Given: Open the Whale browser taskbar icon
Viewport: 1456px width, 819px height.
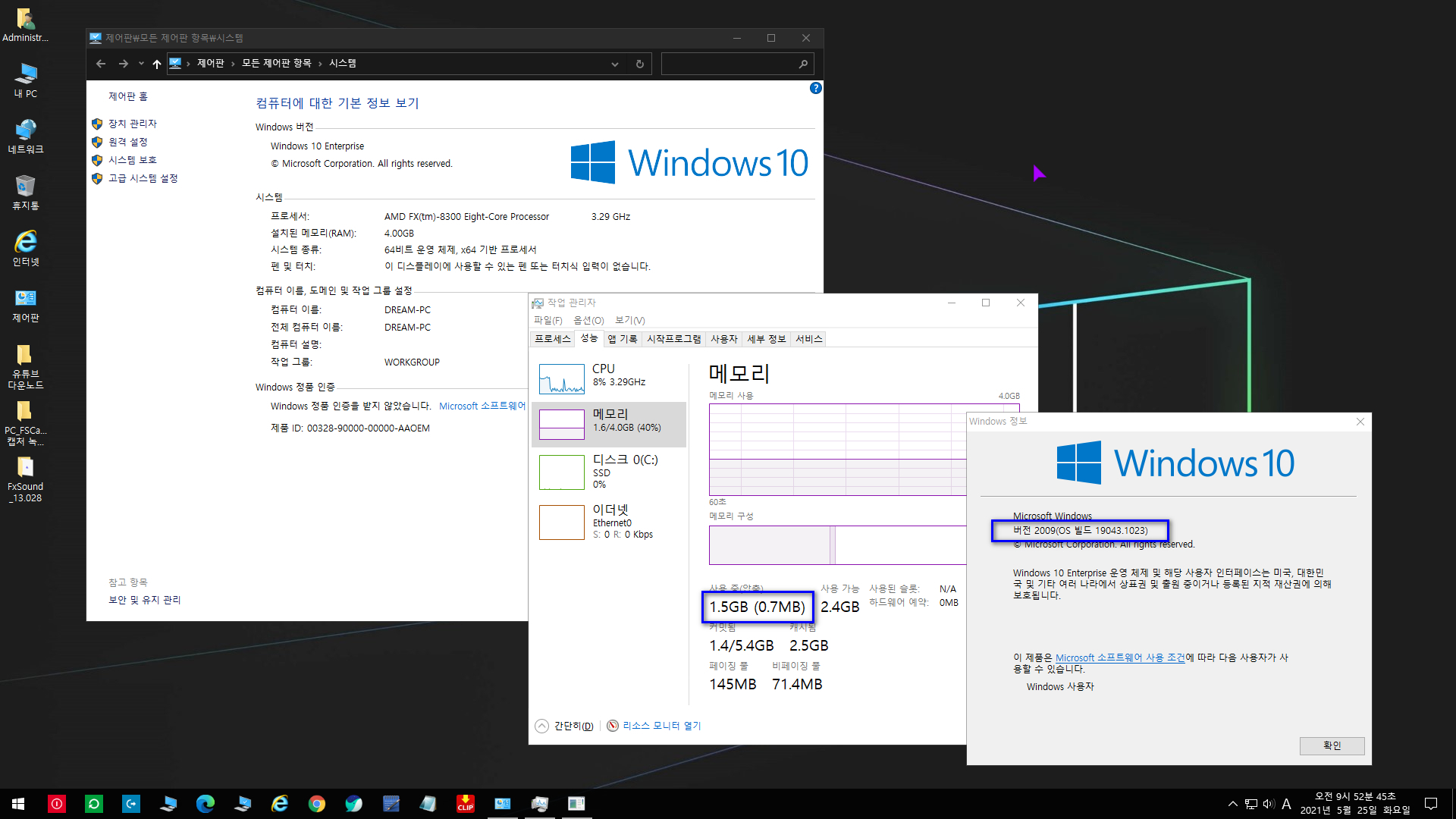Looking at the screenshot, I should (x=354, y=804).
